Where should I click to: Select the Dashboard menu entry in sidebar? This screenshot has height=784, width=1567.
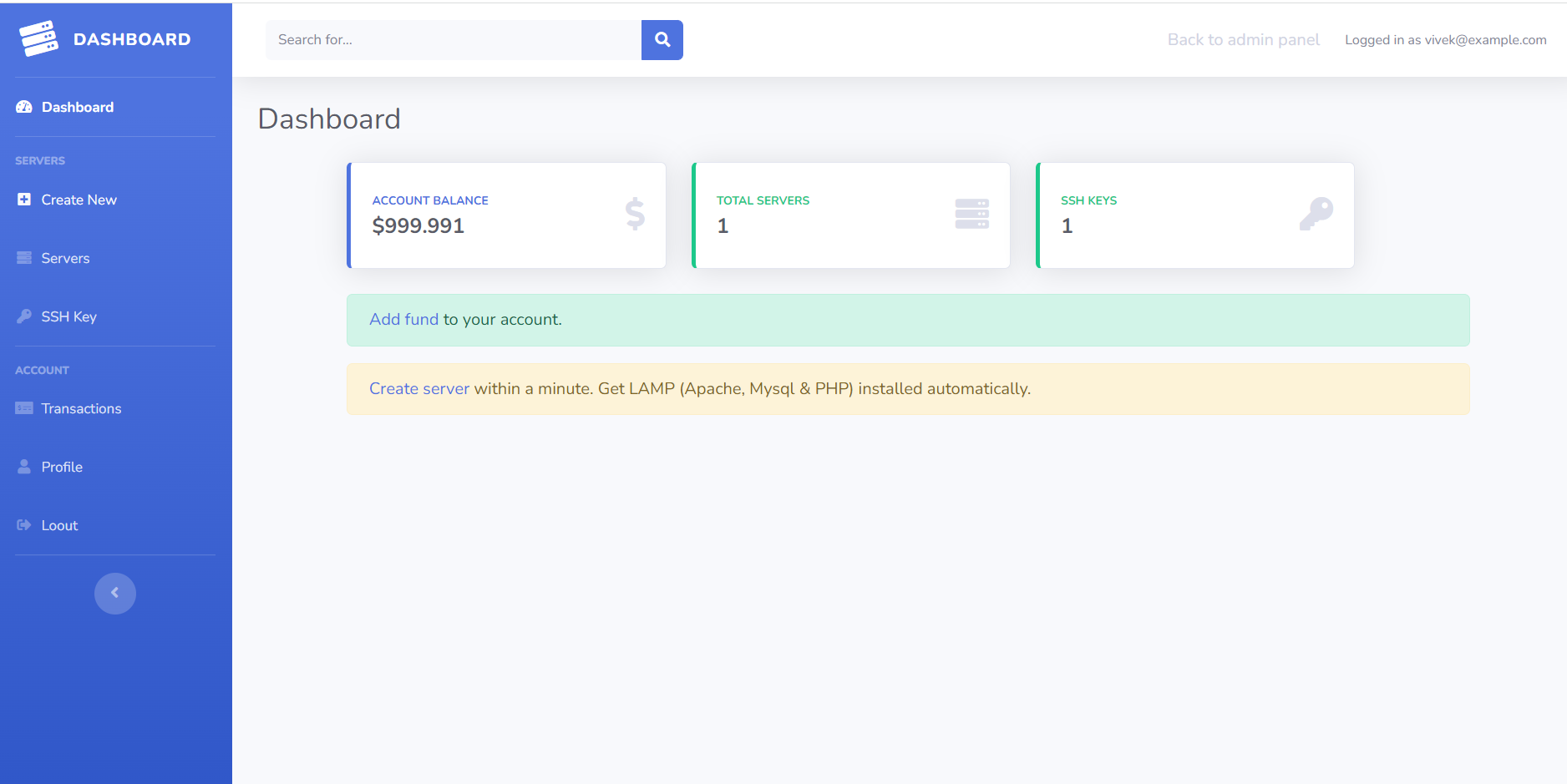point(77,106)
